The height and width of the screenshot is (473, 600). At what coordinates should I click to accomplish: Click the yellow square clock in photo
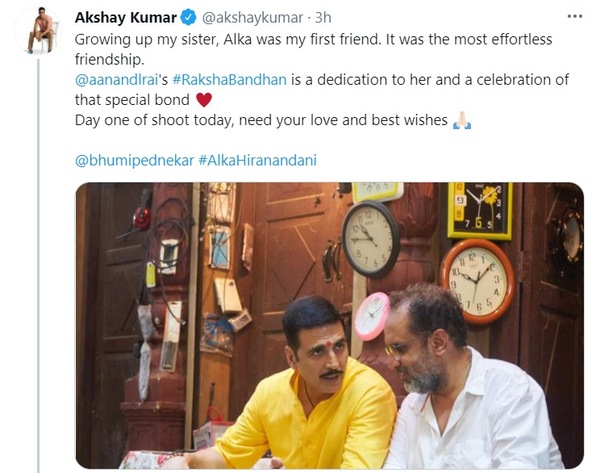tap(480, 211)
